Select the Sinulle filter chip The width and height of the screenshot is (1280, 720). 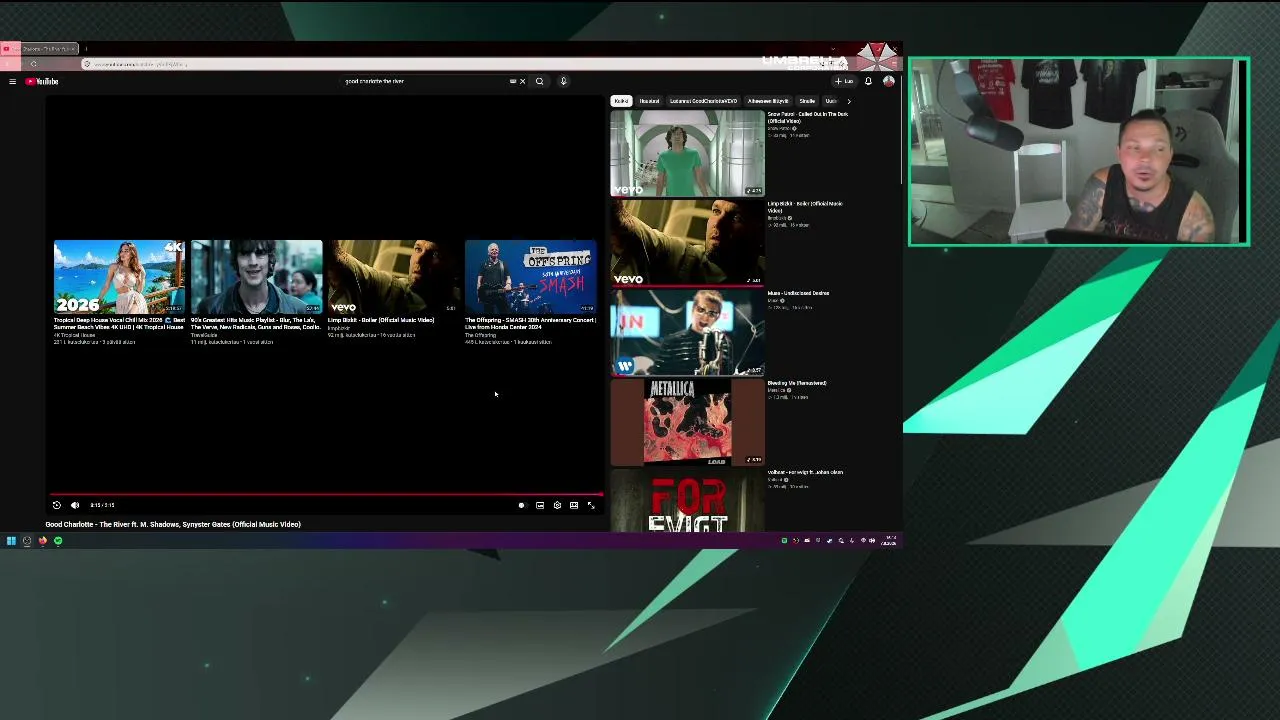click(x=807, y=101)
